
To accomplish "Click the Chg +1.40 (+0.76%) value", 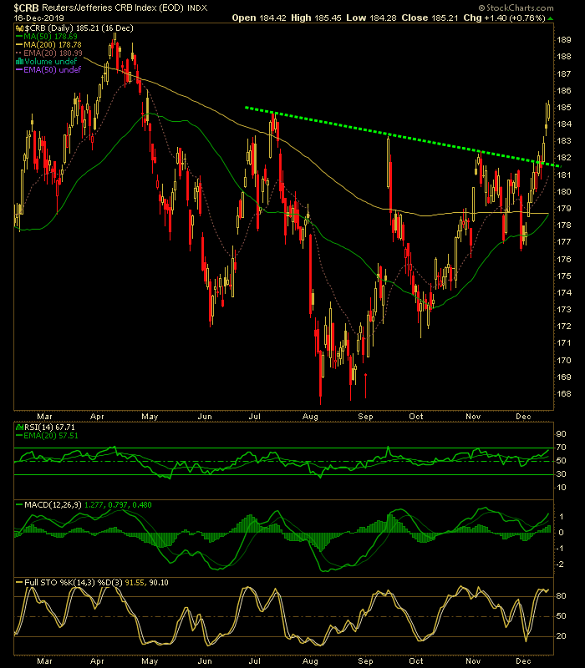I will (504, 18).
